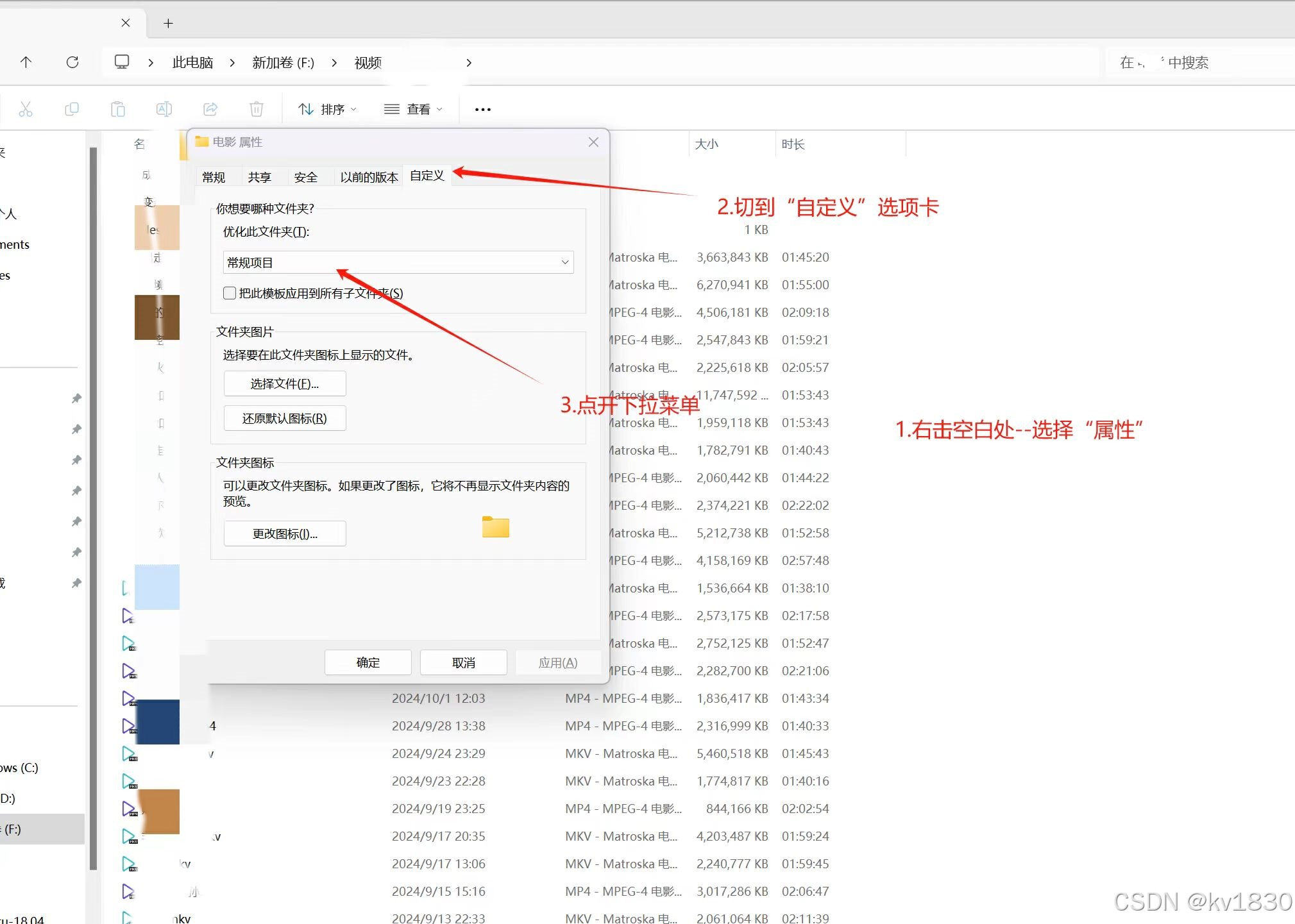Screen dimensions: 1295x924
Task: Switch to the 安全 tab
Action: tap(306, 177)
